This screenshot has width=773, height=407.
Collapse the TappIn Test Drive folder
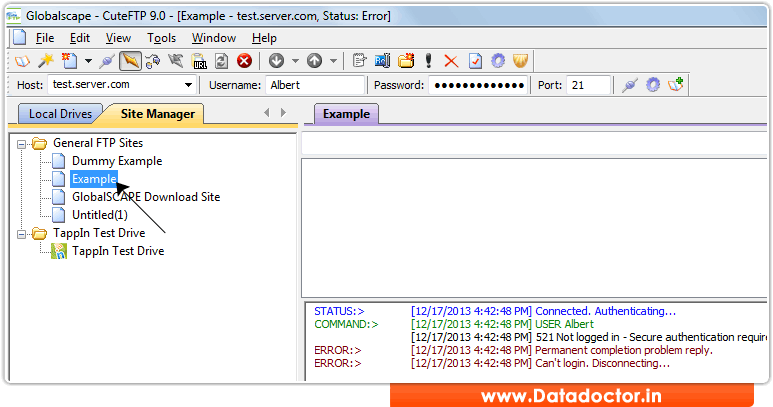pyautogui.click(x=21, y=235)
